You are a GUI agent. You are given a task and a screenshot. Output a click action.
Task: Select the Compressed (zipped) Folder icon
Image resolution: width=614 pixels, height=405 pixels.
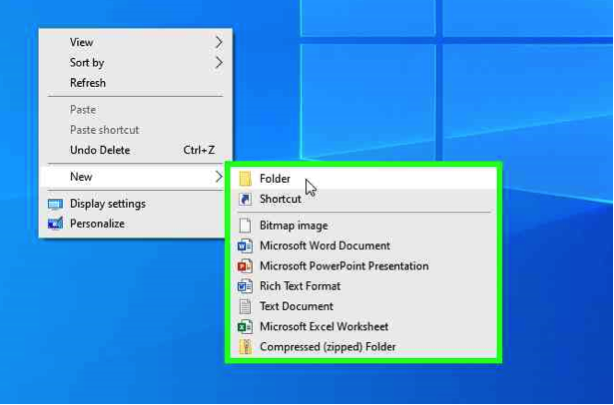(x=245, y=347)
